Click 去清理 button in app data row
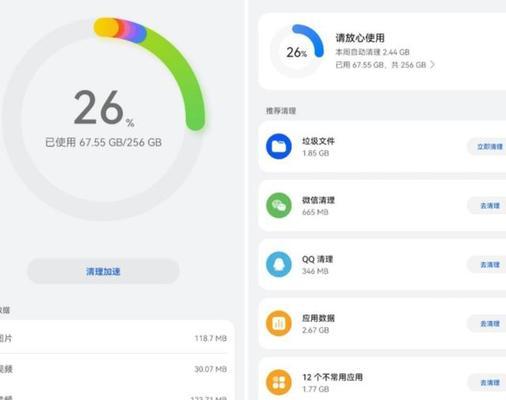506x400 pixels. (x=488, y=324)
